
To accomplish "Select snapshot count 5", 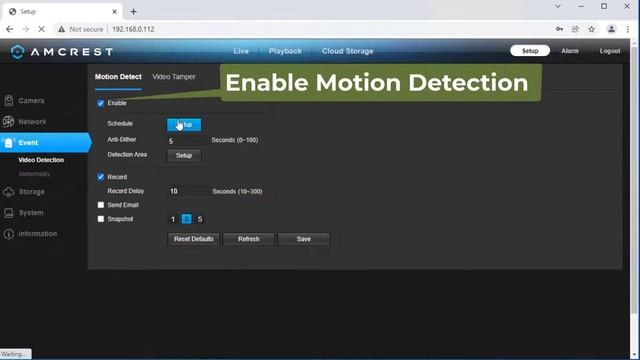I will (200, 220).
